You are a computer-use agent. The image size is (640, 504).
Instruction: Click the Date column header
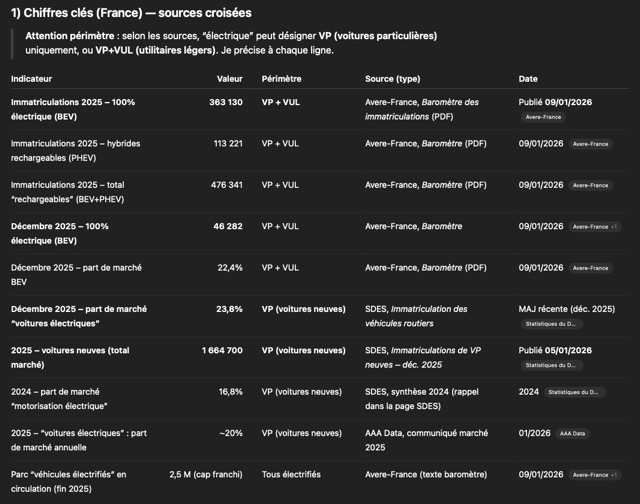tap(528, 78)
